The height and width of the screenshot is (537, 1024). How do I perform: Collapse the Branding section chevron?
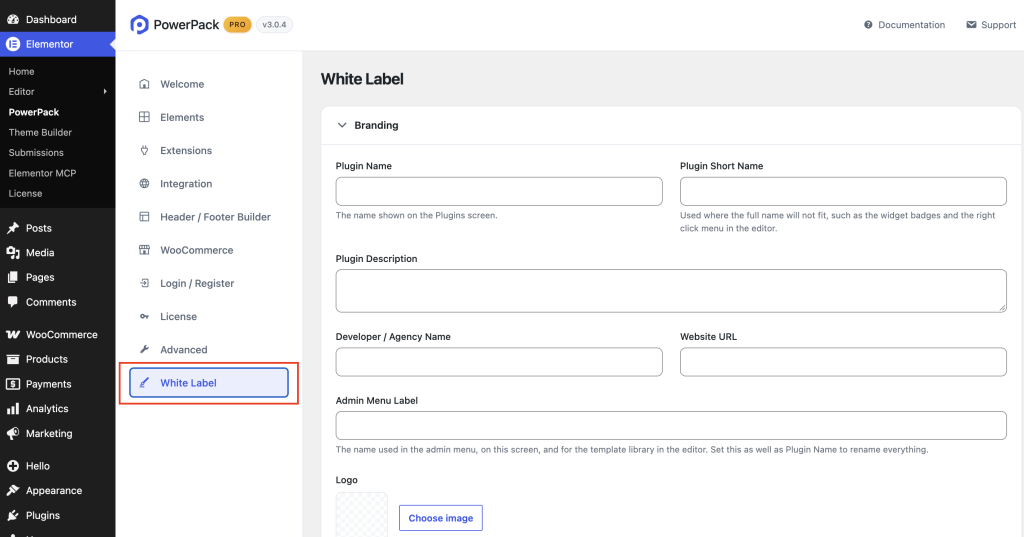click(x=342, y=125)
